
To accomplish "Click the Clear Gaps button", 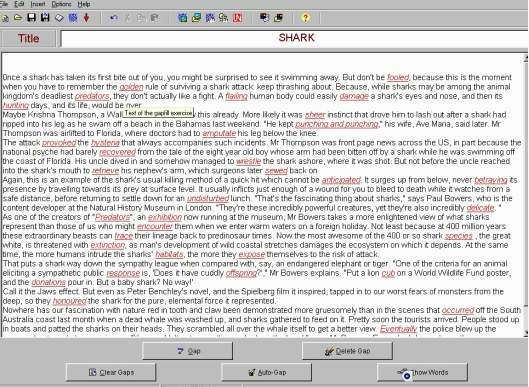I will point(111,372).
